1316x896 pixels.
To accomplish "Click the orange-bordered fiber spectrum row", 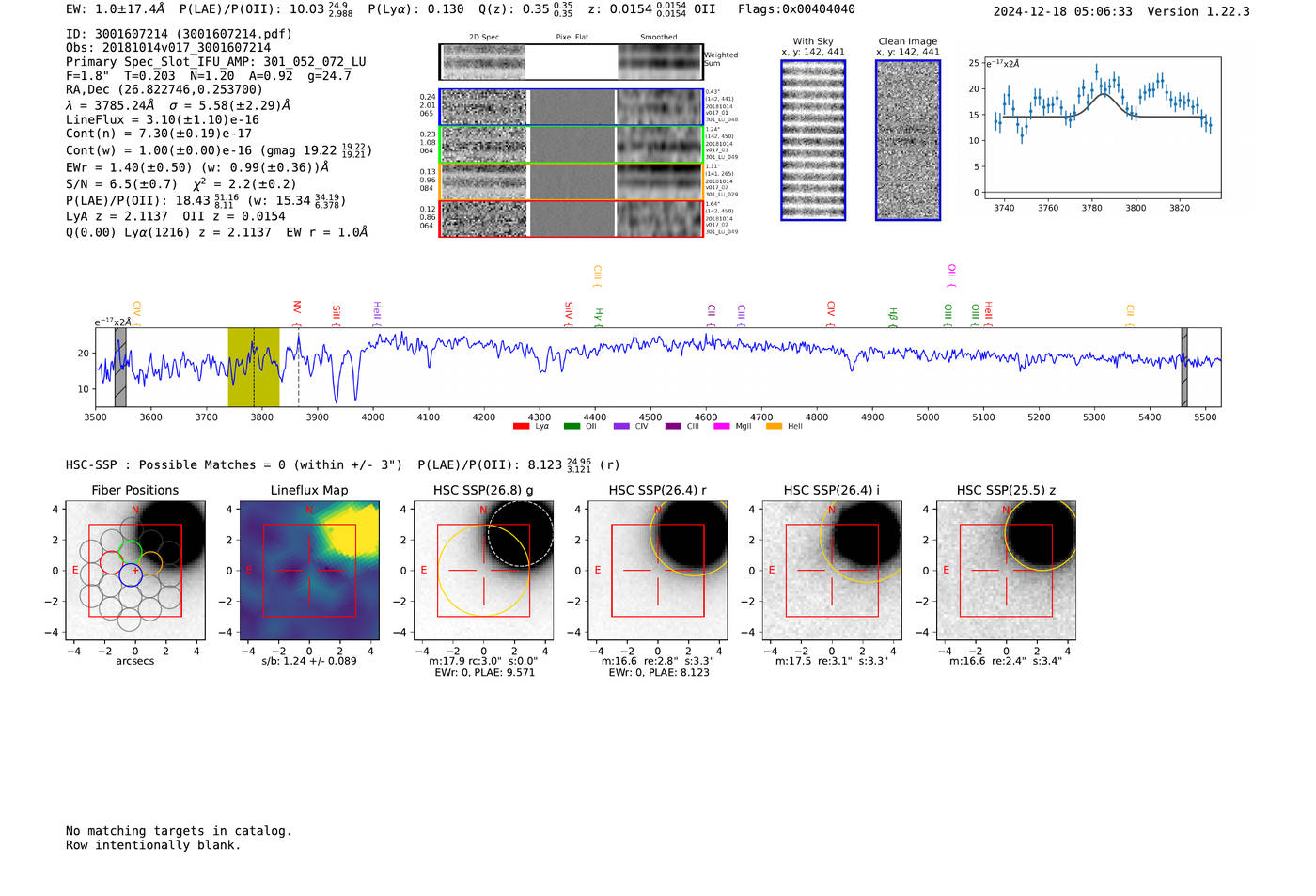I will pos(571,181).
